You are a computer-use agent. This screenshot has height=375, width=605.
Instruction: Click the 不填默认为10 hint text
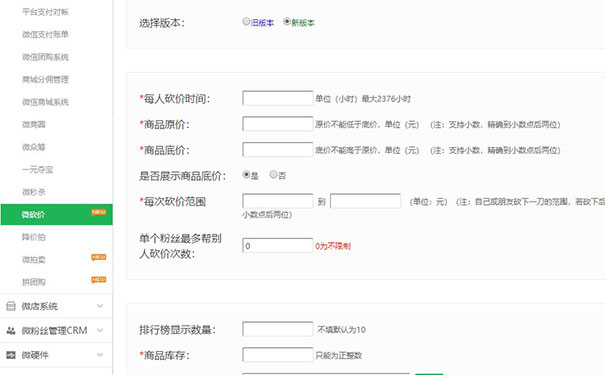(x=341, y=330)
